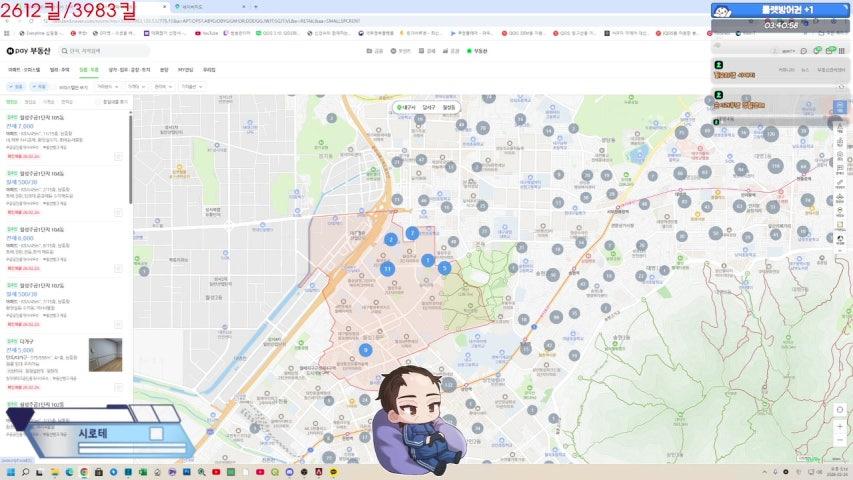Click the blue map cluster marker 2
Screen dimensions: 853x480
[391, 239]
